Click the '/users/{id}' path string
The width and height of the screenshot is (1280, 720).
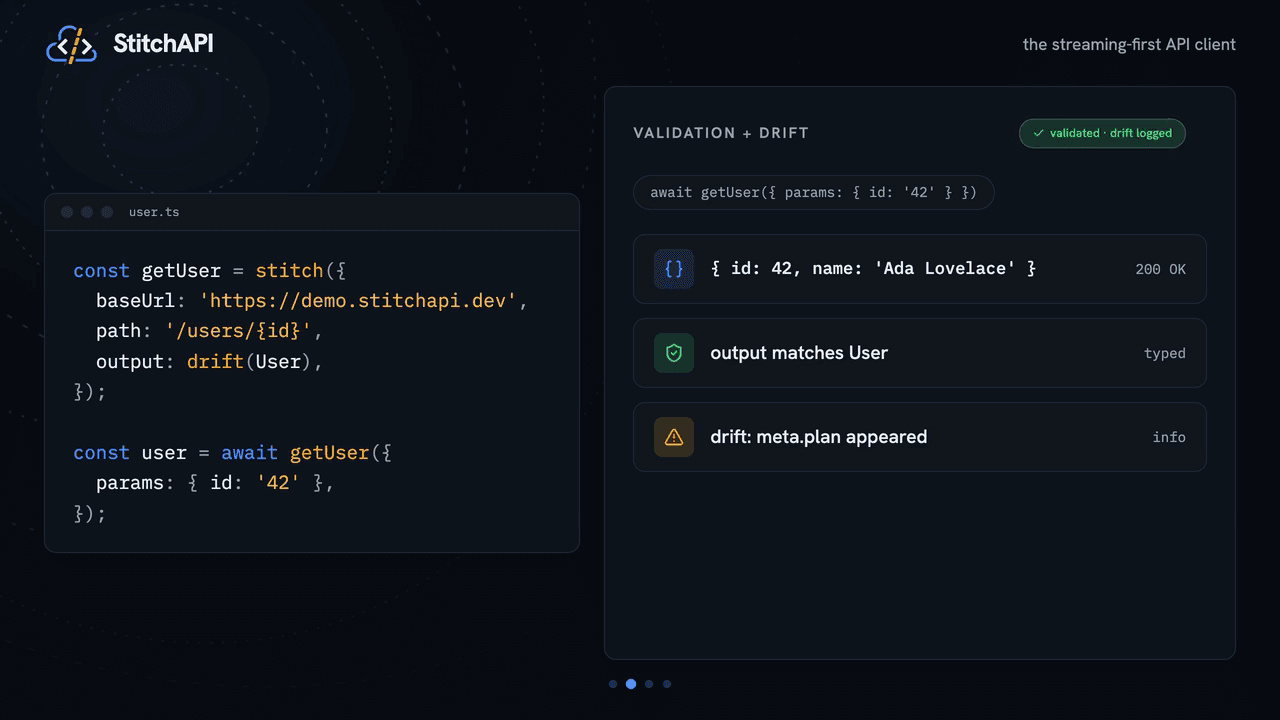point(239,331)
